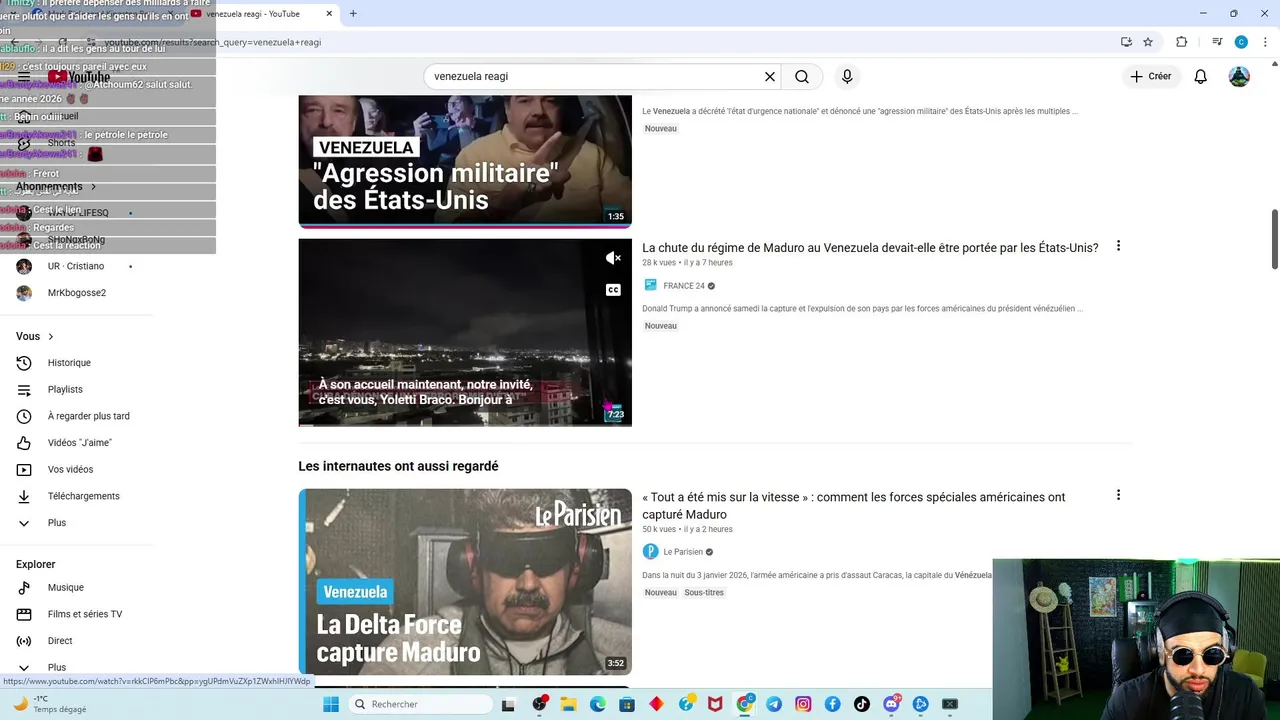Toggle captions on France 24 video preview

point(613,290)
